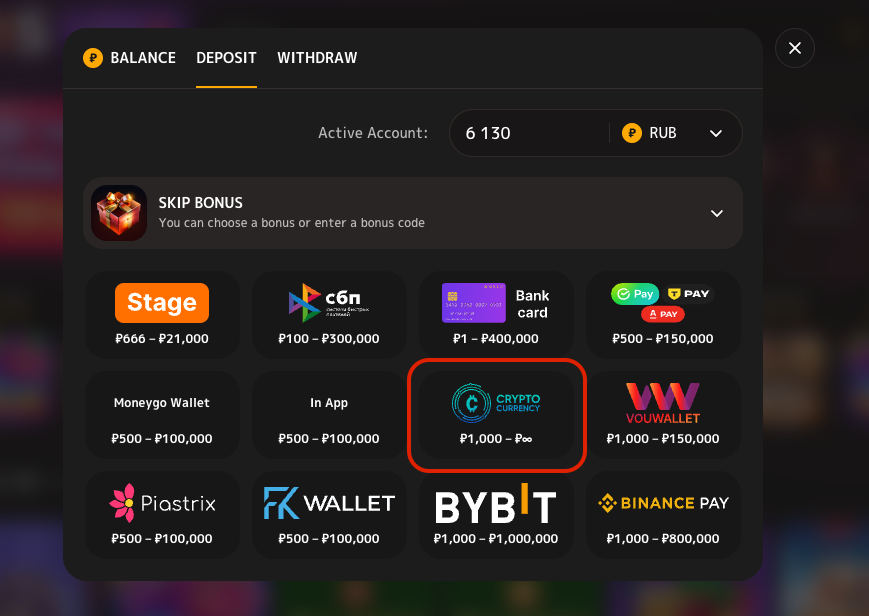Click the ₽1,000 – ₽150,000 limit text
Viewport: 869px width, 616px height.
(x=663, y=439)
